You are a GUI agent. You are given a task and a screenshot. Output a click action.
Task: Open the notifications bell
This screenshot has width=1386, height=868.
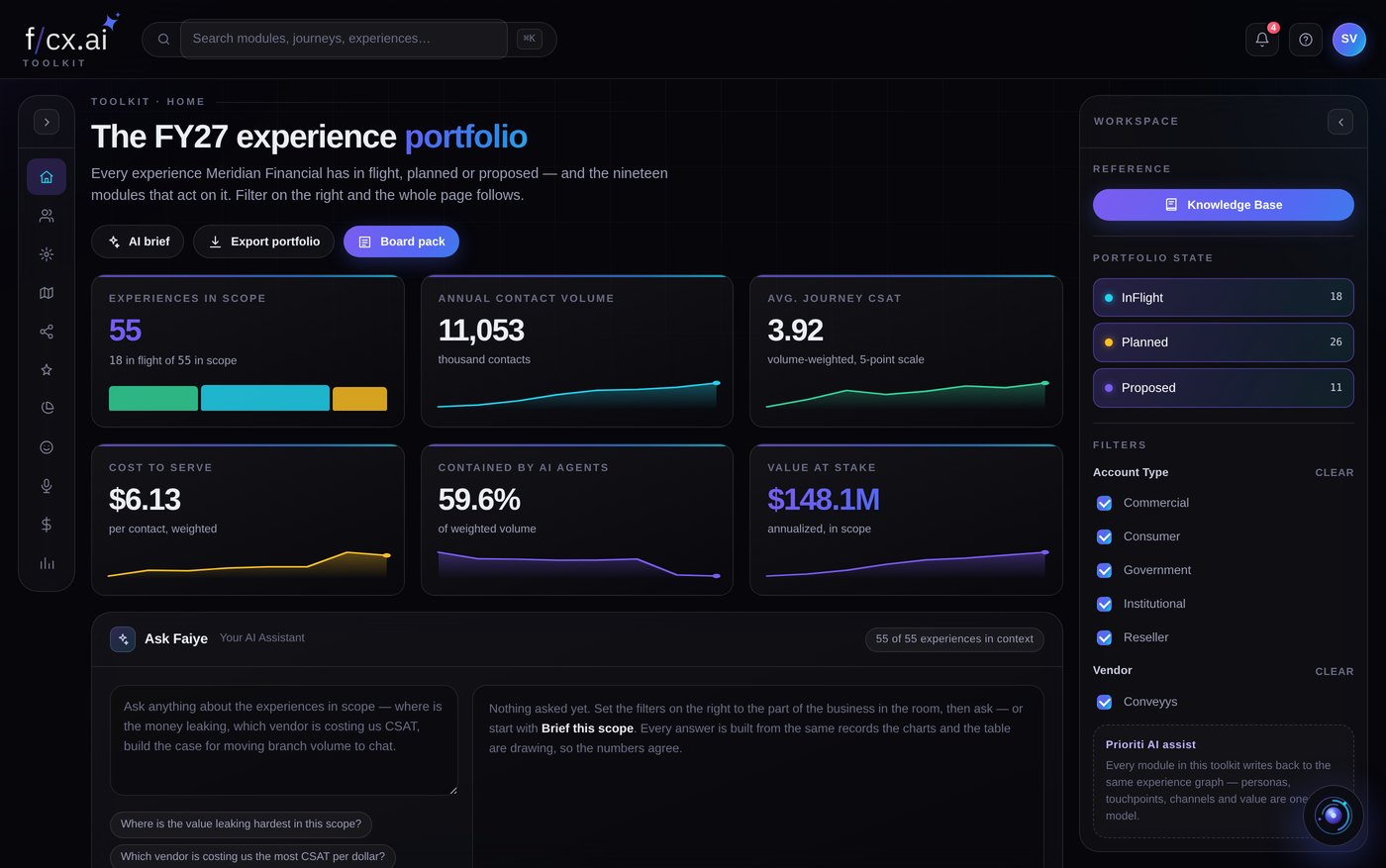coord(1262,40)
